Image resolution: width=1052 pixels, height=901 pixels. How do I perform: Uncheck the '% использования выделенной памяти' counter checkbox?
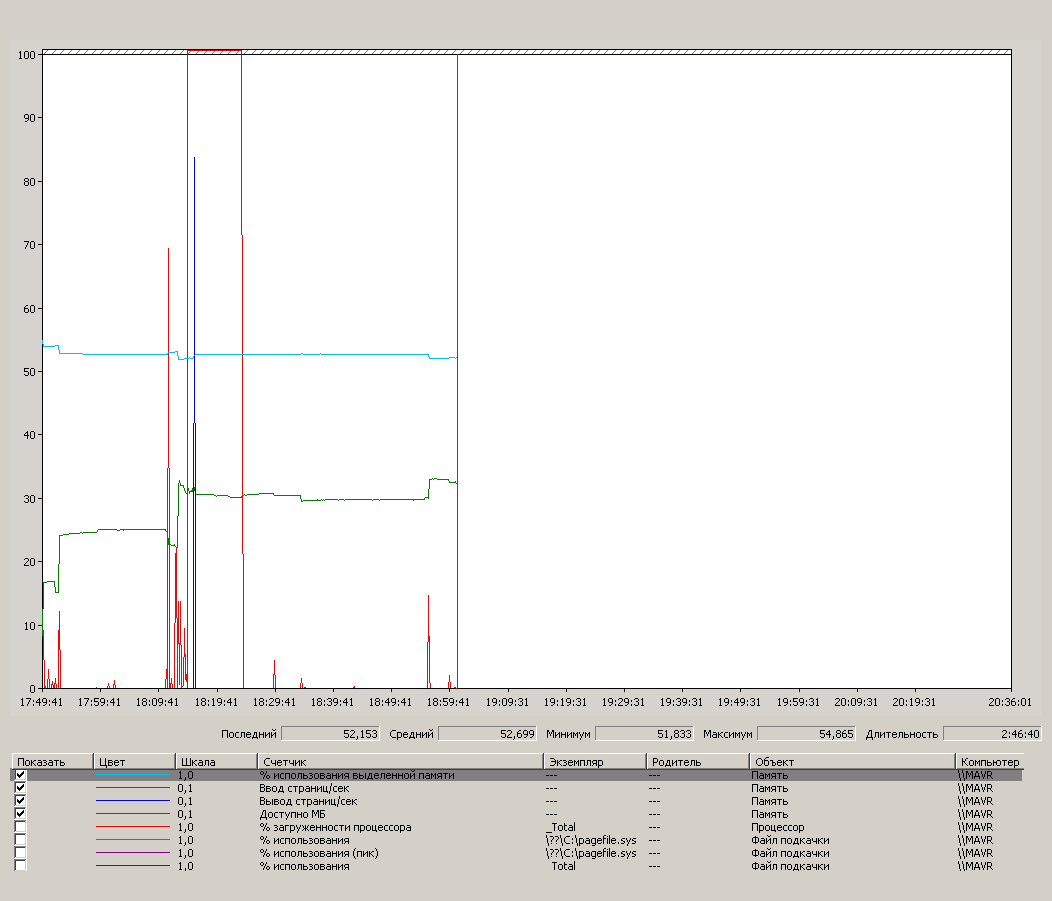pyautogui.click(x=21, y=775)
